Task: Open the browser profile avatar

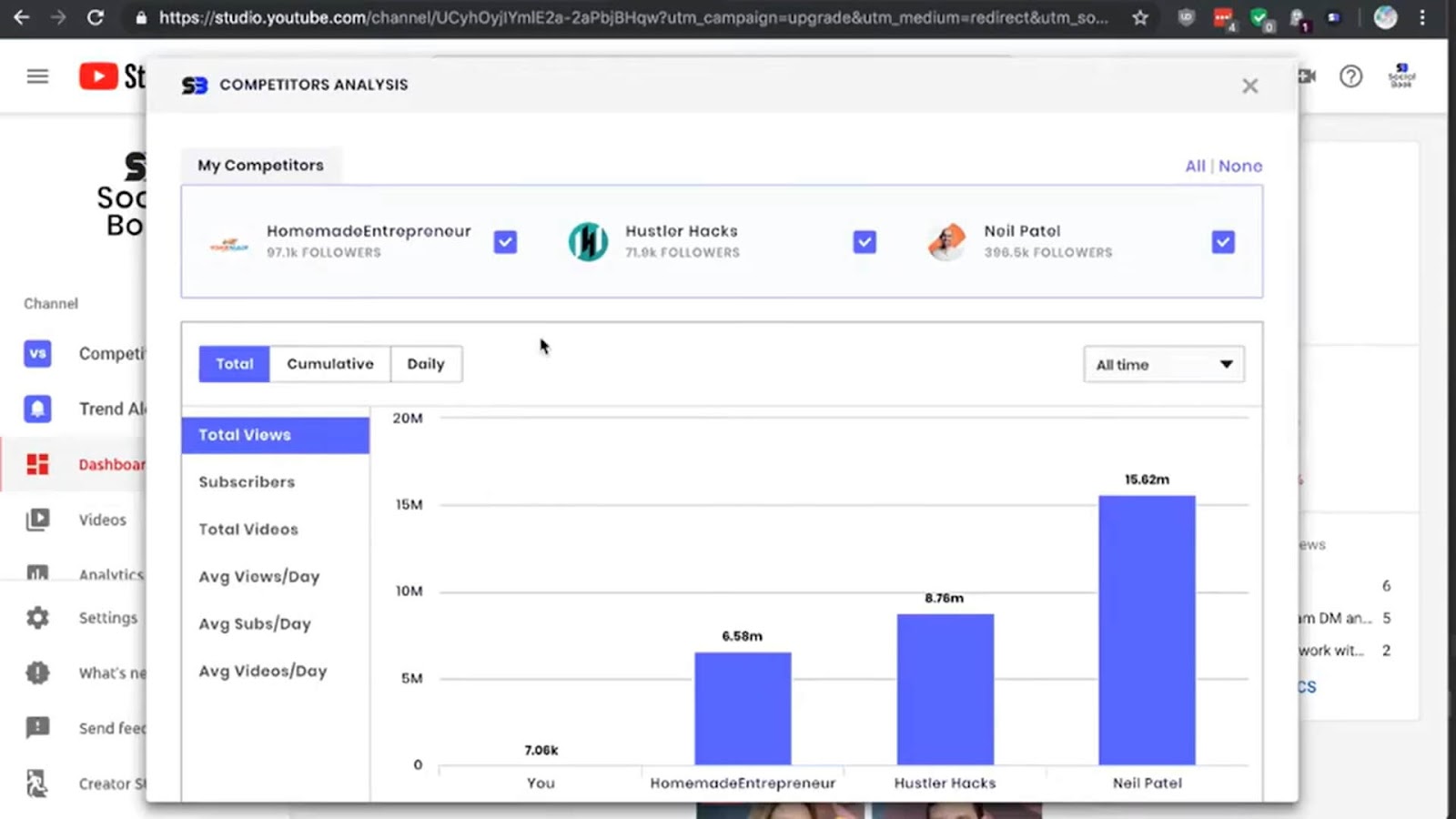Action: [1385, 17]
